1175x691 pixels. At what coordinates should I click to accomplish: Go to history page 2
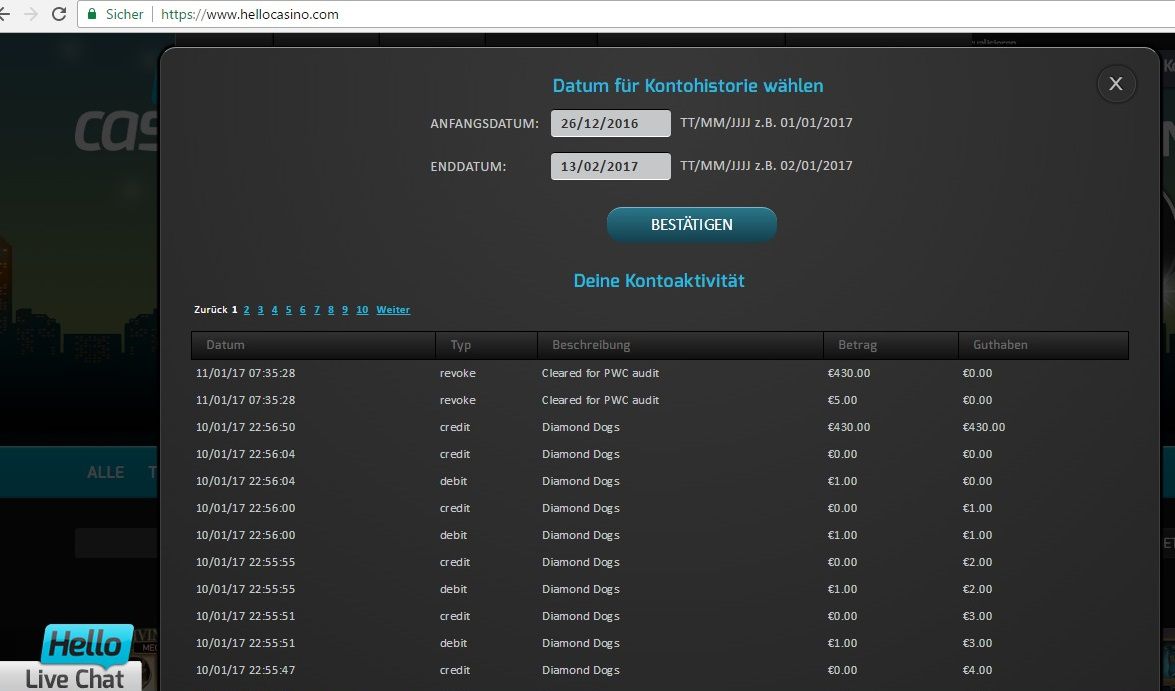pyautogui.click(x=247, y=310)
